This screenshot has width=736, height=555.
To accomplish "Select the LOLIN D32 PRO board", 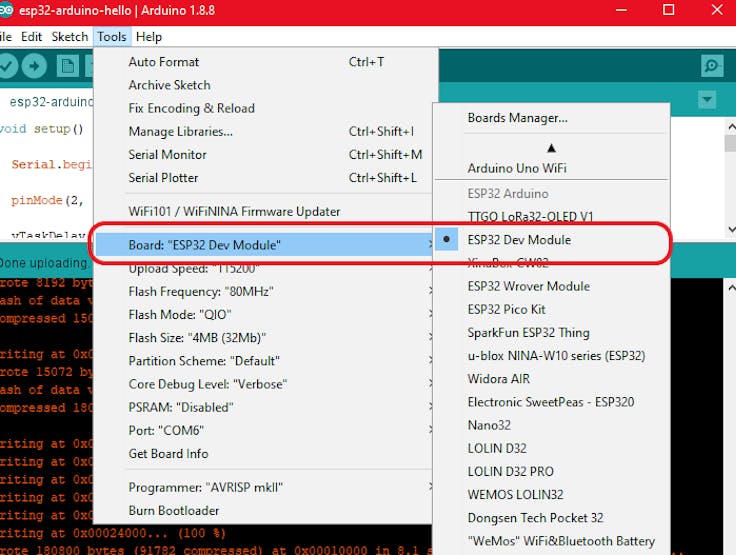I will [x=552, y=471].
